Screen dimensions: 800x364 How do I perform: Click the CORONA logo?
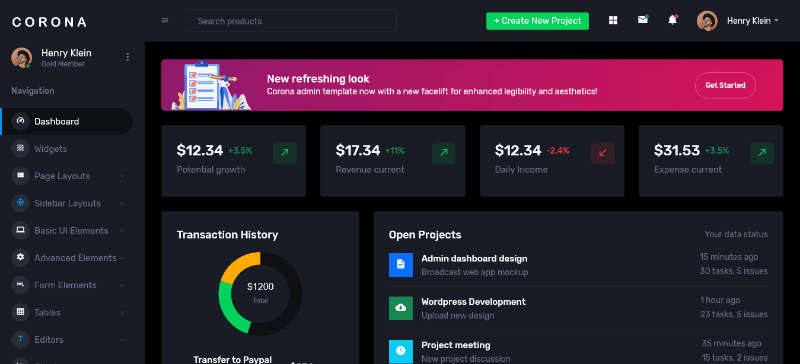tap(49, 22)
